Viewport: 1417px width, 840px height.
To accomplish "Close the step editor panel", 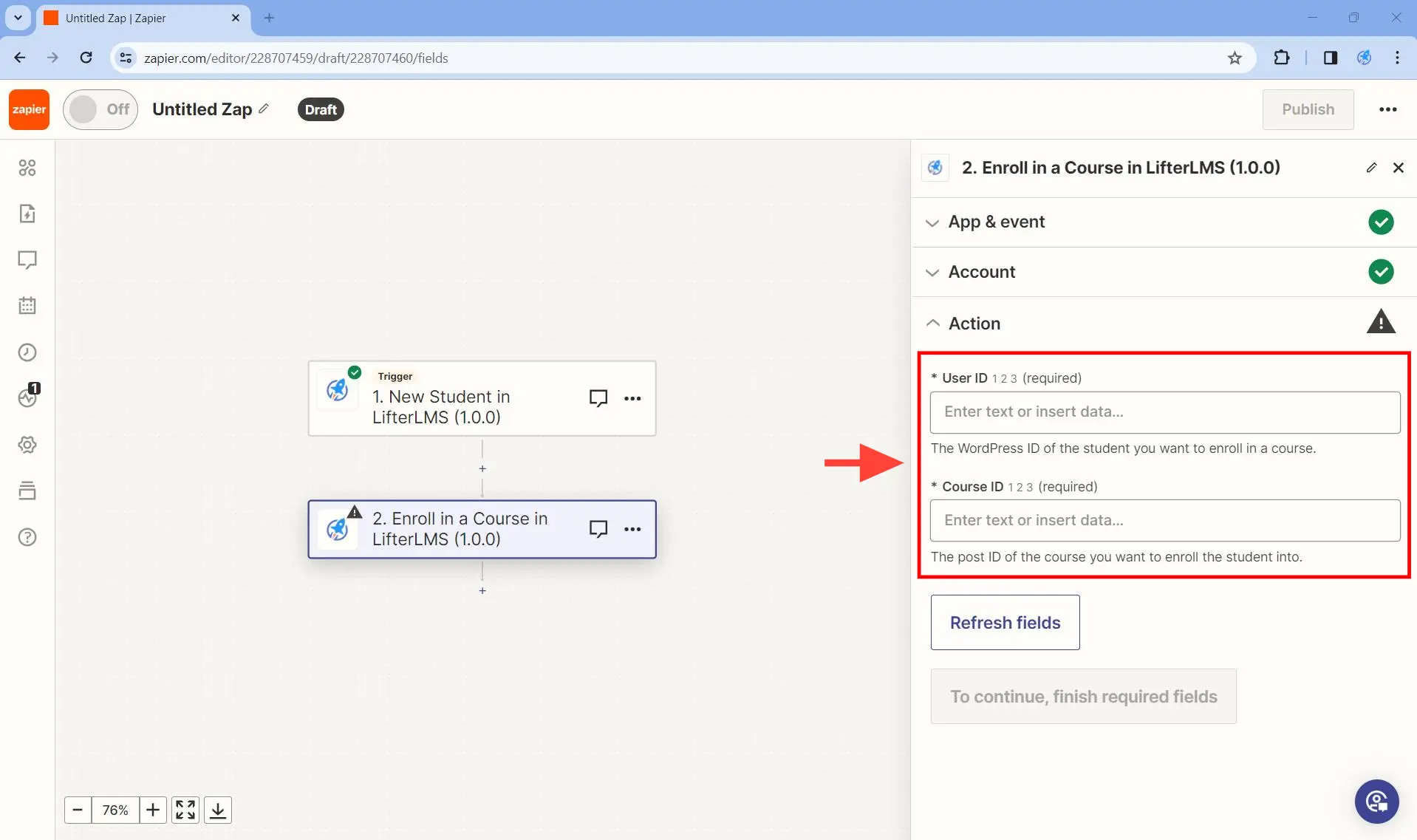I will coord(1398,168).
